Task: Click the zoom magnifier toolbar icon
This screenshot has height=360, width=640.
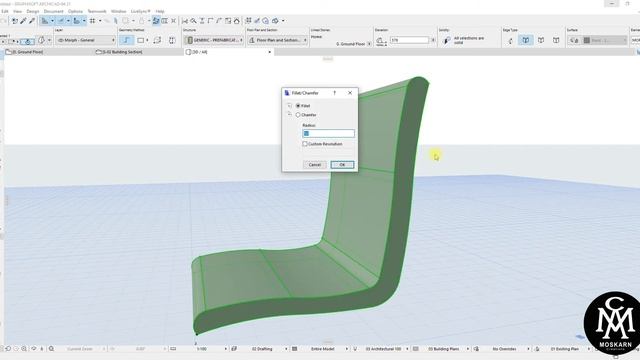Action: [x=193, y=20]
